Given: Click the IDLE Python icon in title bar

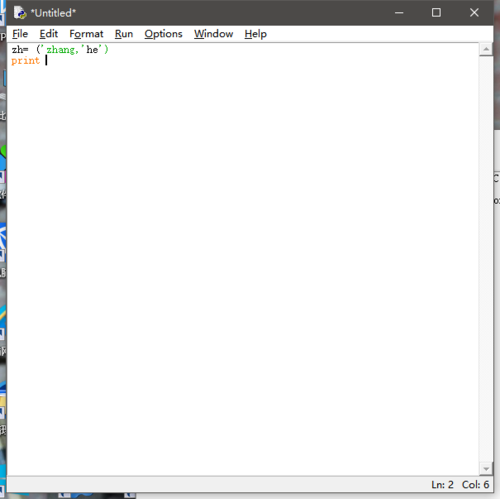Looking at the screenshot, I should 20,13.
